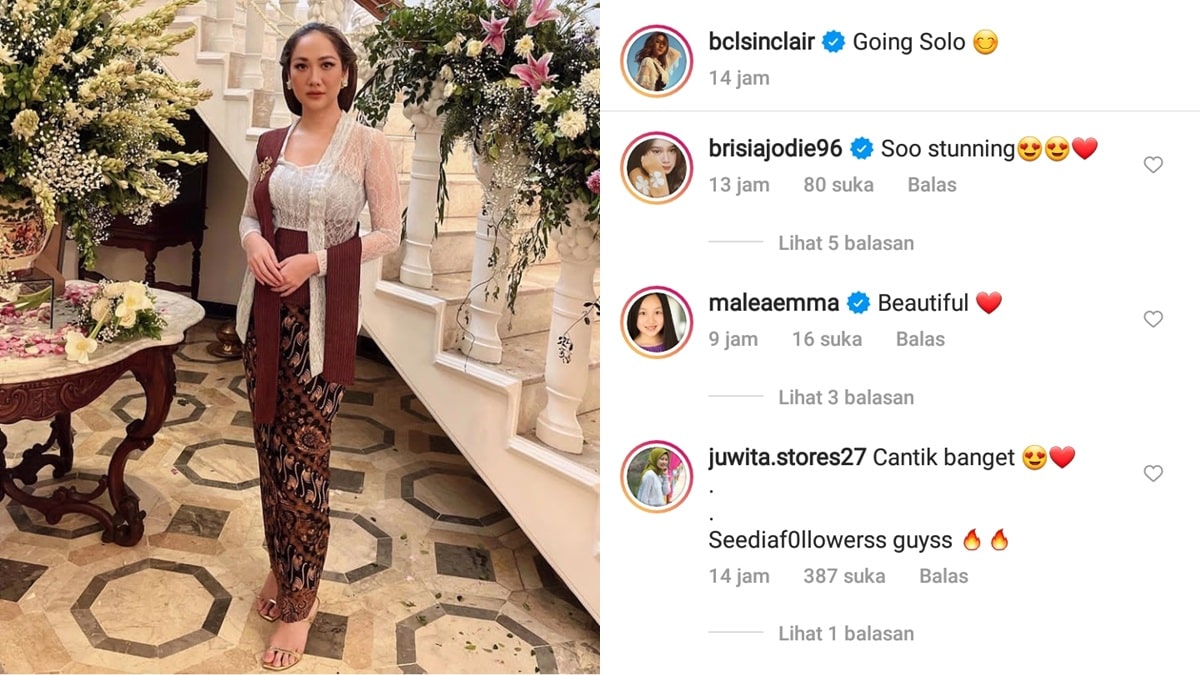This screenshot has width=1200, height=675.
Task: Reply to brisiajodie96 with Balas
Action: pos(932,185)
